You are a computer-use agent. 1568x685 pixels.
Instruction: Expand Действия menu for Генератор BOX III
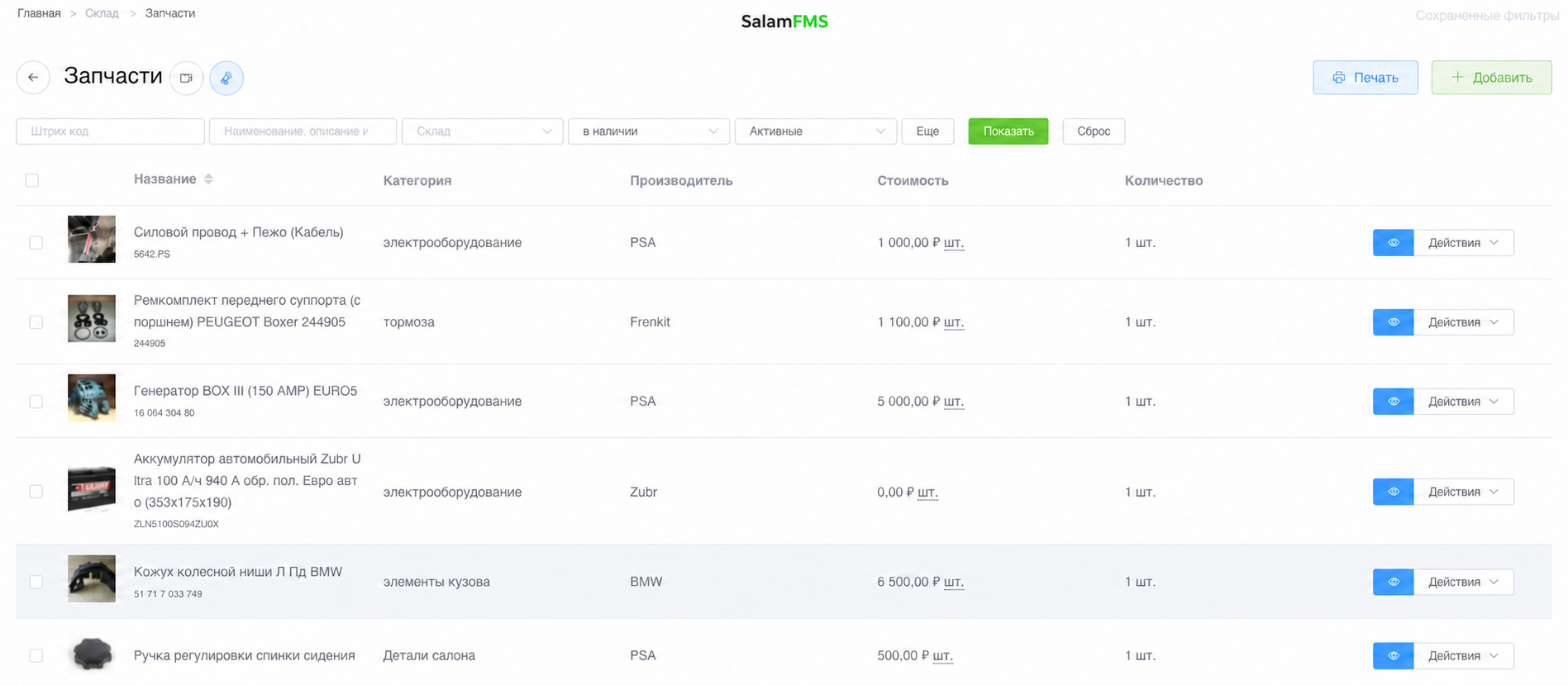1463,402
